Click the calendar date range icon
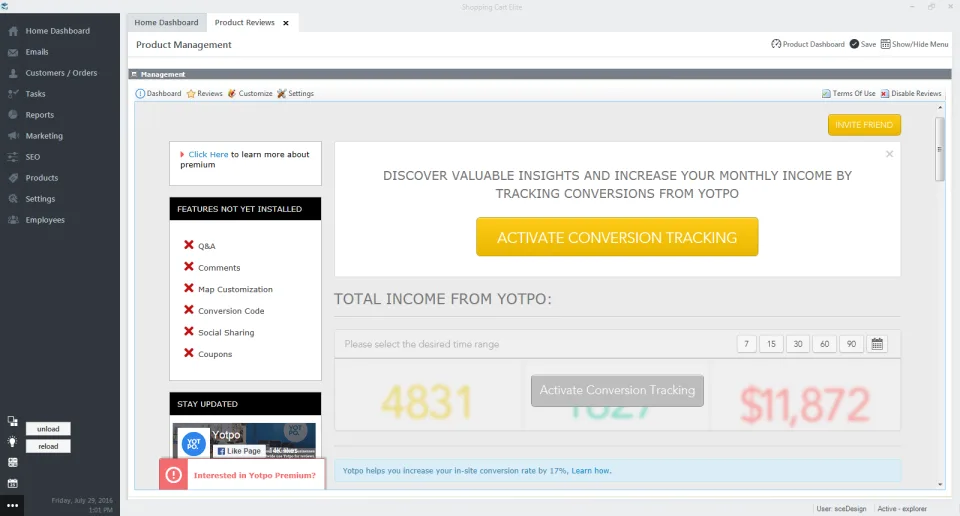960x516 pixels. (877, 344)
